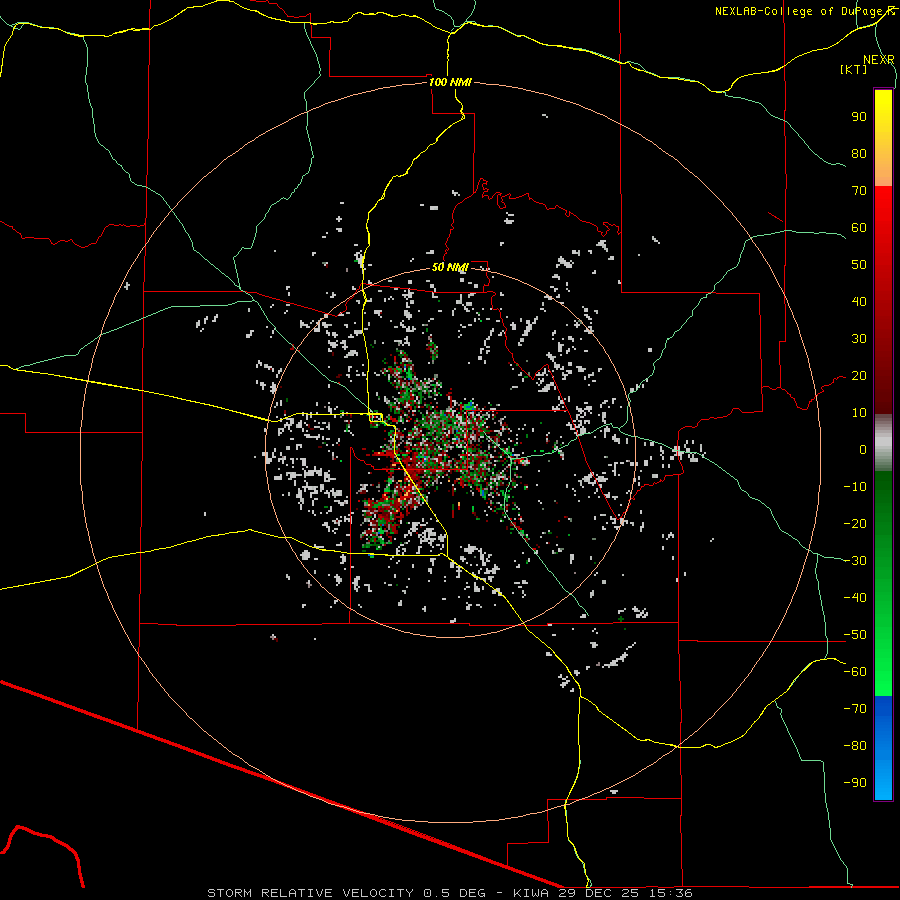The width and height of the screenshot is (900, 900).
Task: Click the -60 knot scale label
Action: [855, 672]
